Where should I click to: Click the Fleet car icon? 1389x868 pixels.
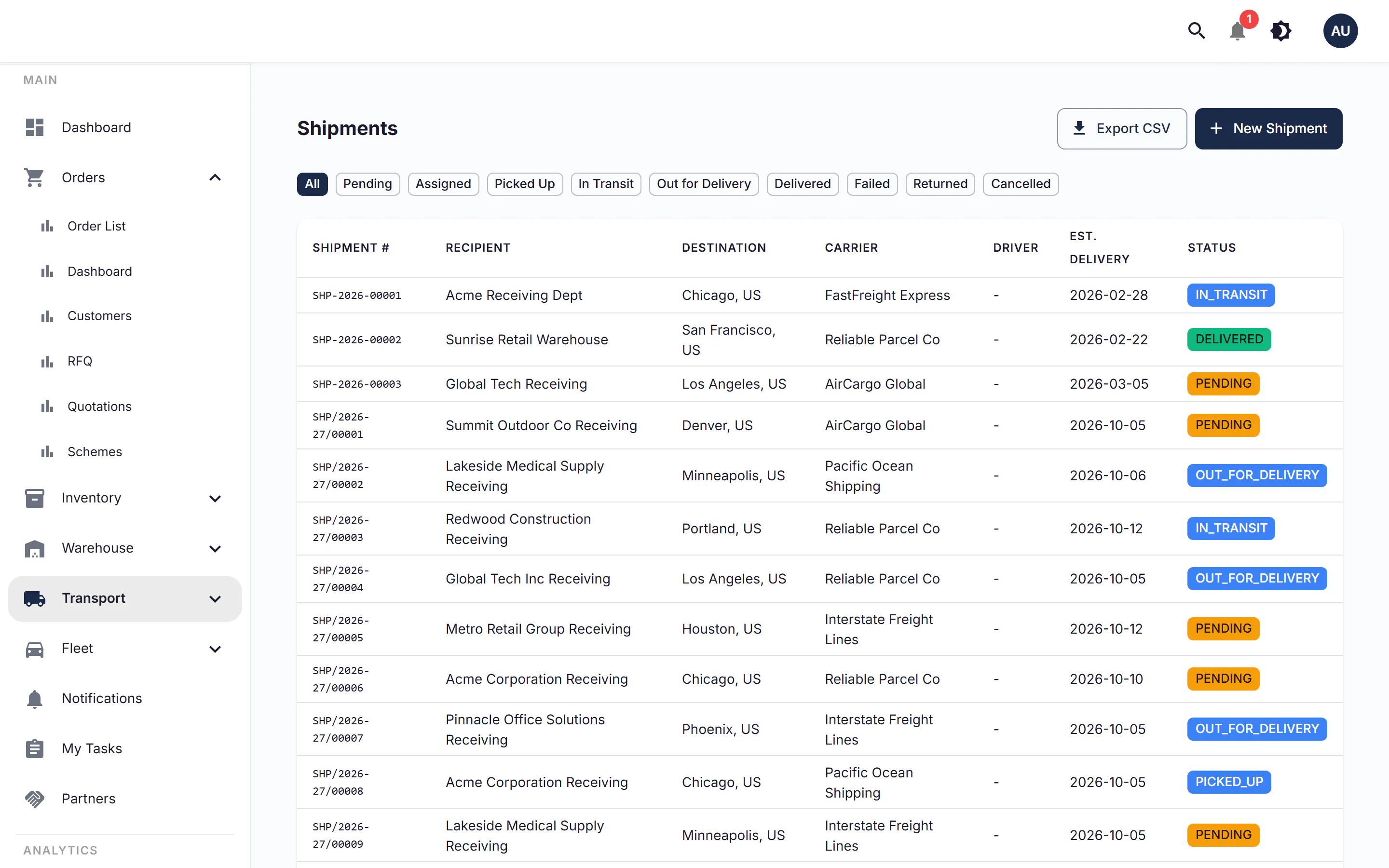pyautogui.click(x=34, y=649)
